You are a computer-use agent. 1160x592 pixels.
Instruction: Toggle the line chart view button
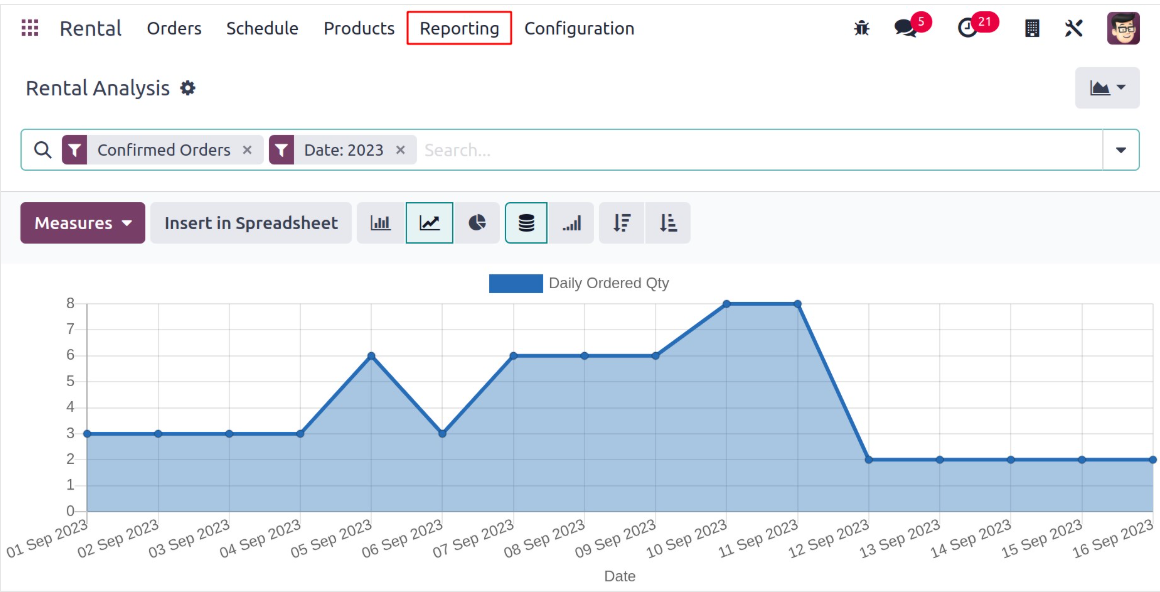pos(429,223)
